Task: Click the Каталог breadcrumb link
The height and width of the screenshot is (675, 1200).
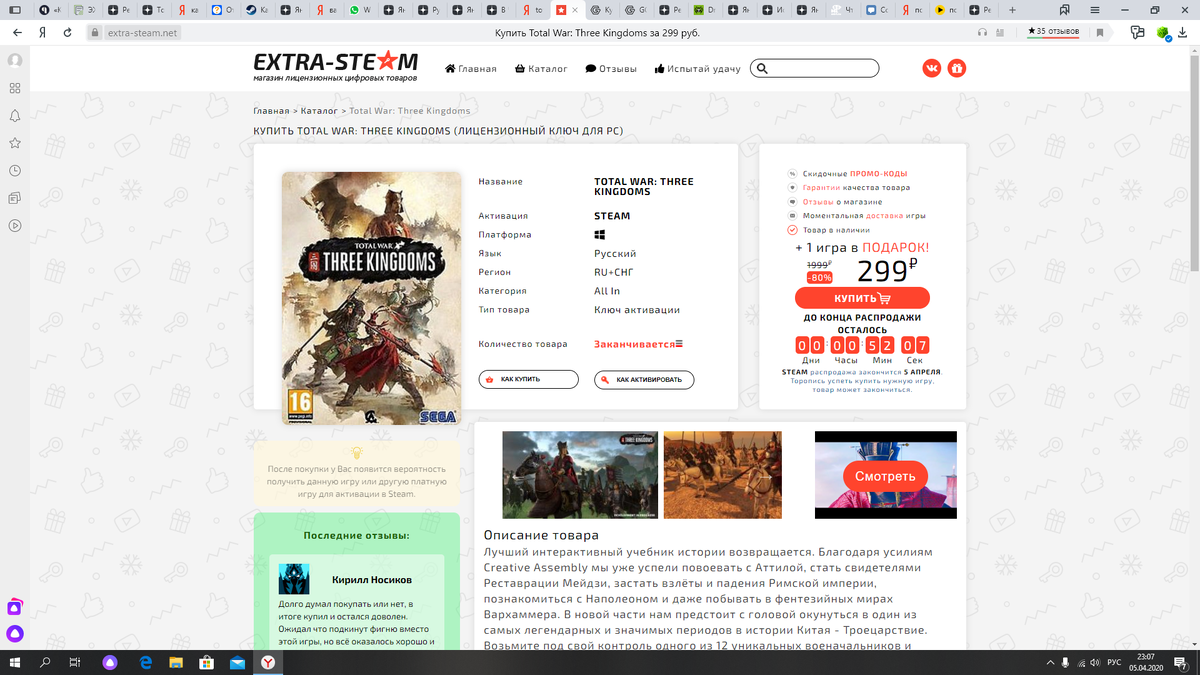Action: [319, 111]
